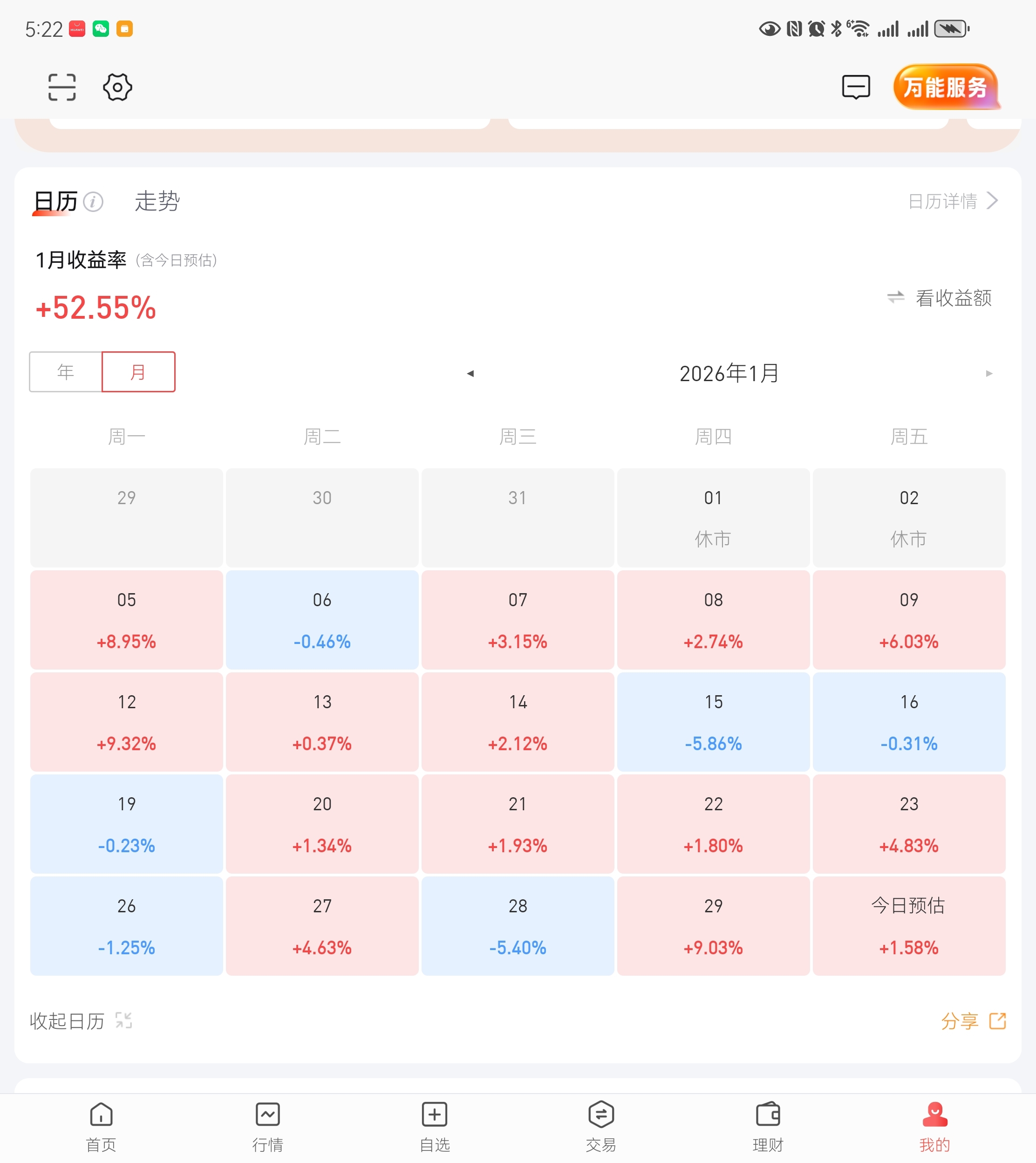Open the 自选 watchlist icon
This screenshot has height=1163, width=1036.
pos(434,1114)
